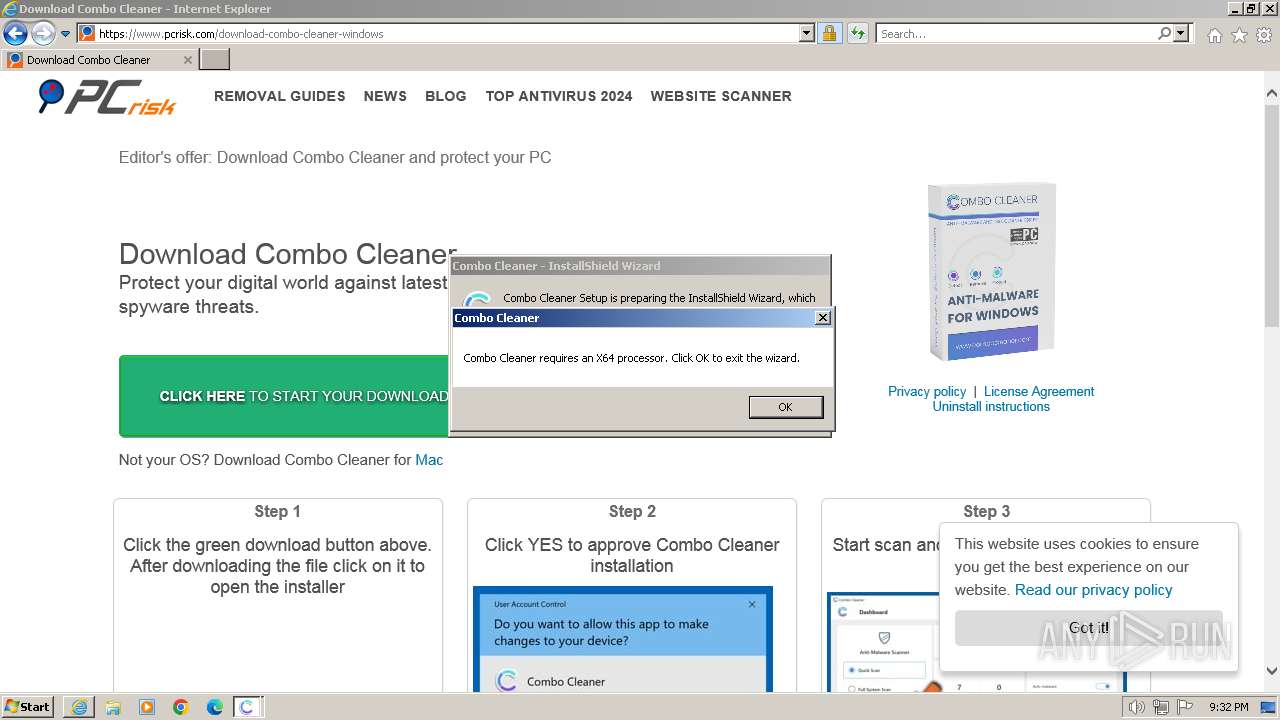Click the refresh page icon
The image size is (1280, 720).
coord(857,33)
